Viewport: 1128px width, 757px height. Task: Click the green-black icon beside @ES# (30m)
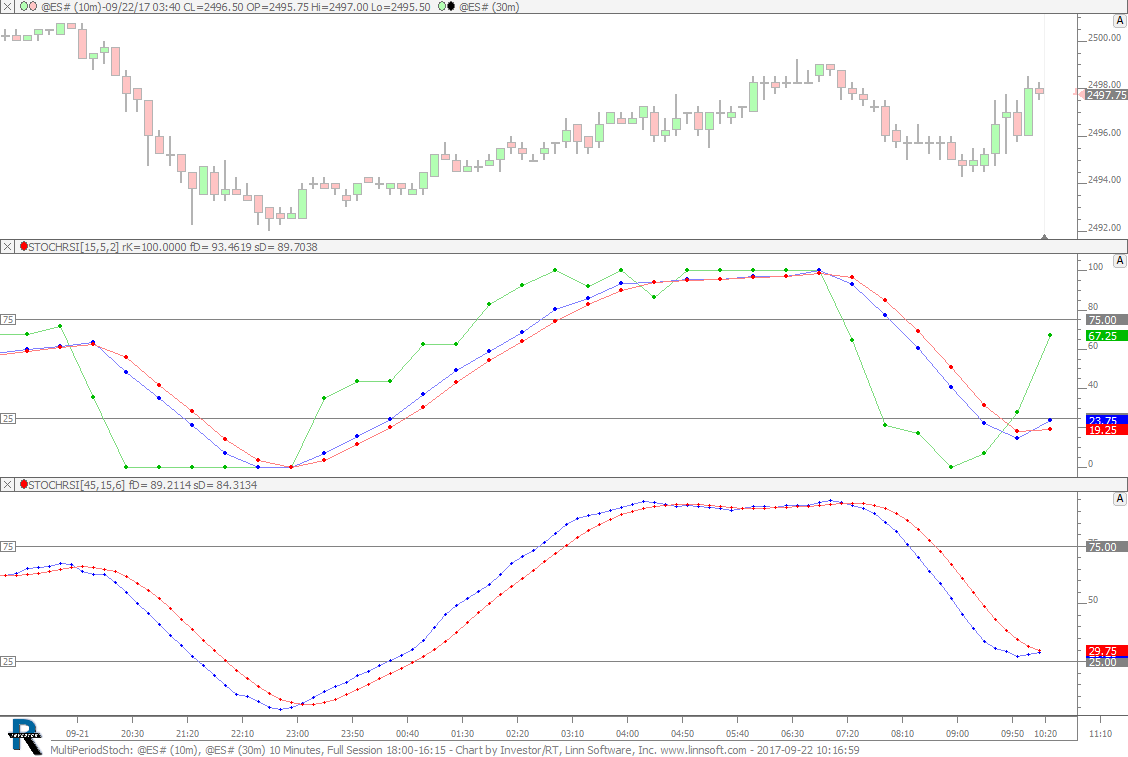coord(446,6)
